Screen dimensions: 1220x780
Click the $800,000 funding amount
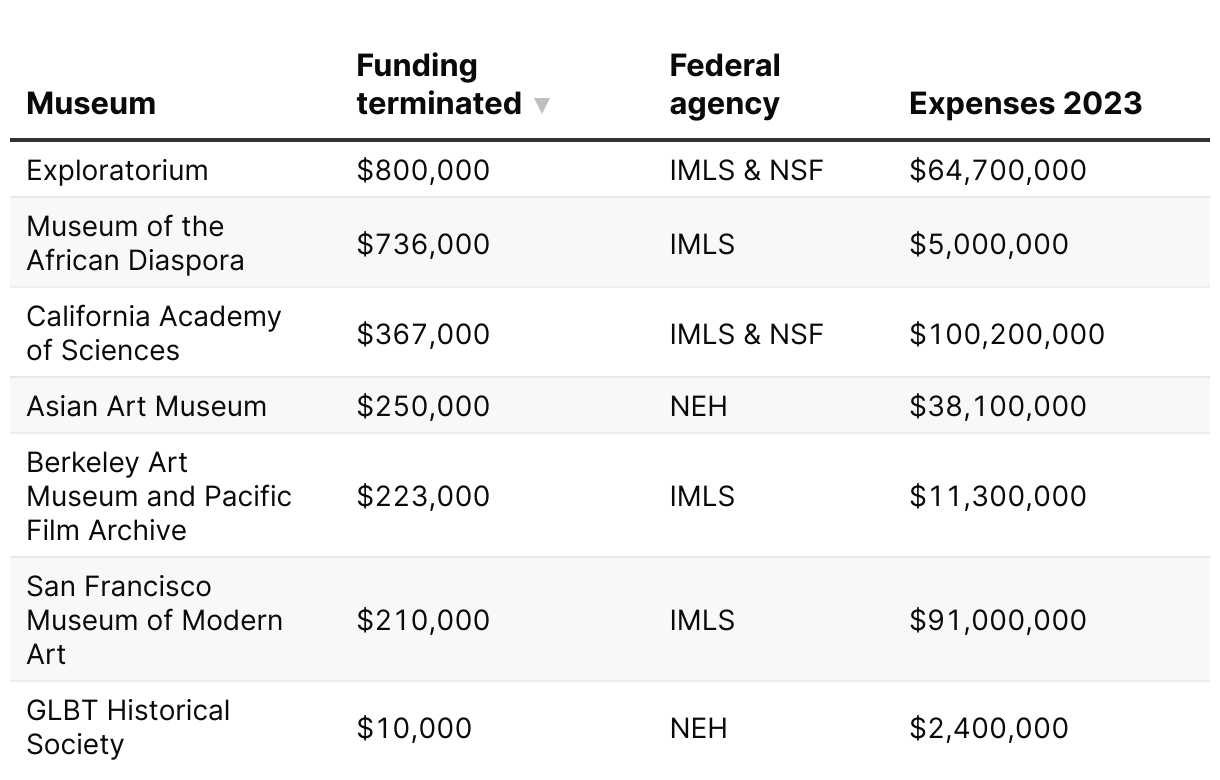[423, 170]
